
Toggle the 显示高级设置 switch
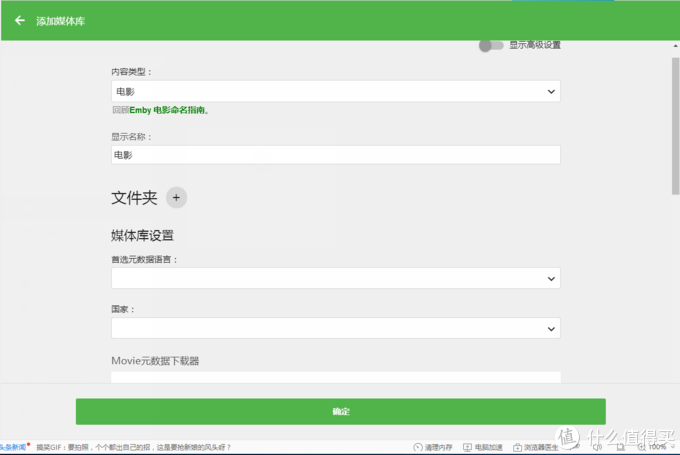click(491, 45)
